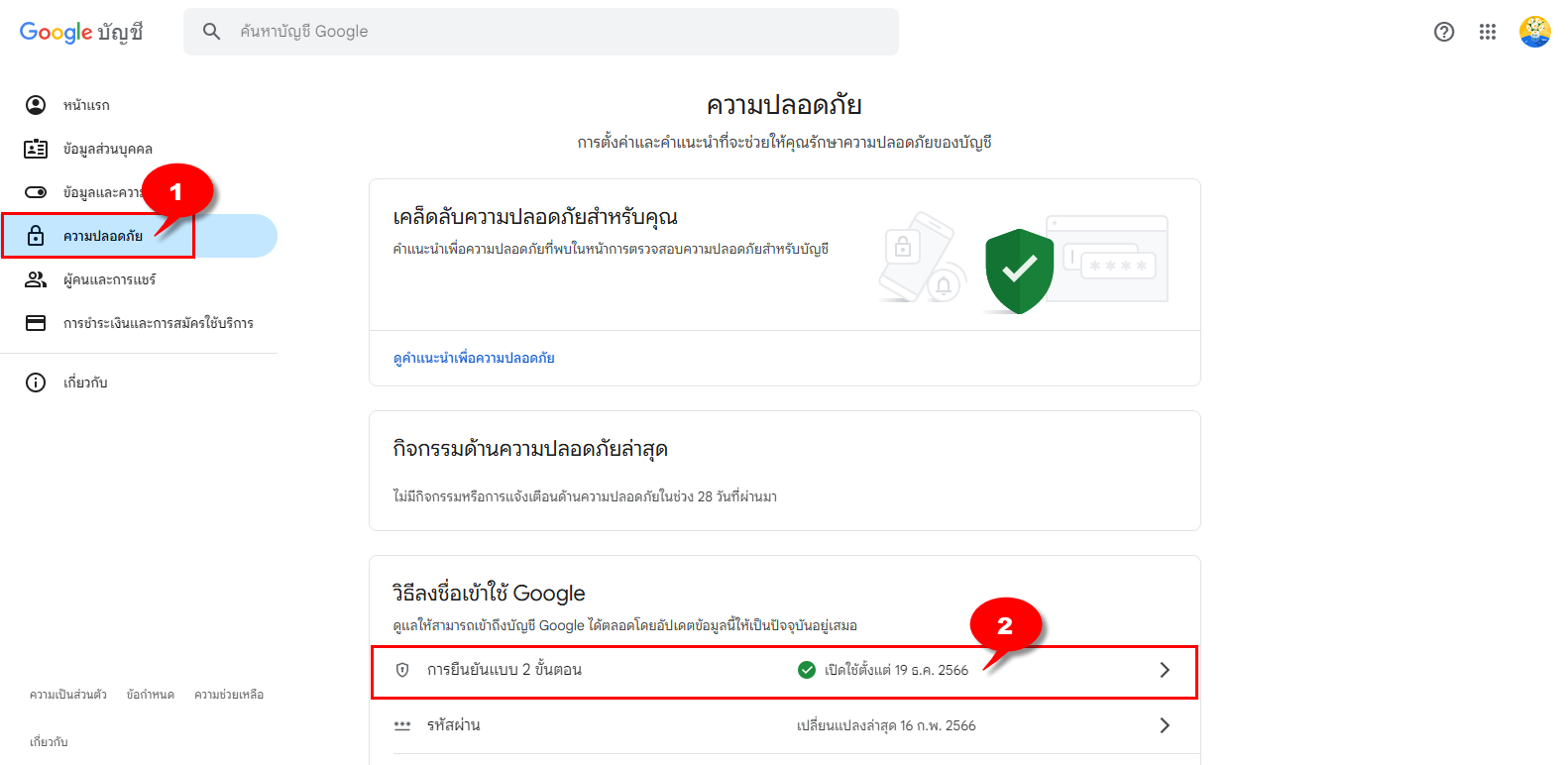The height and width of the screenshot is (765, 1568).
Task: Click the Google บัญชี logo
Action: pyautogui.click(x=81, y=32)
